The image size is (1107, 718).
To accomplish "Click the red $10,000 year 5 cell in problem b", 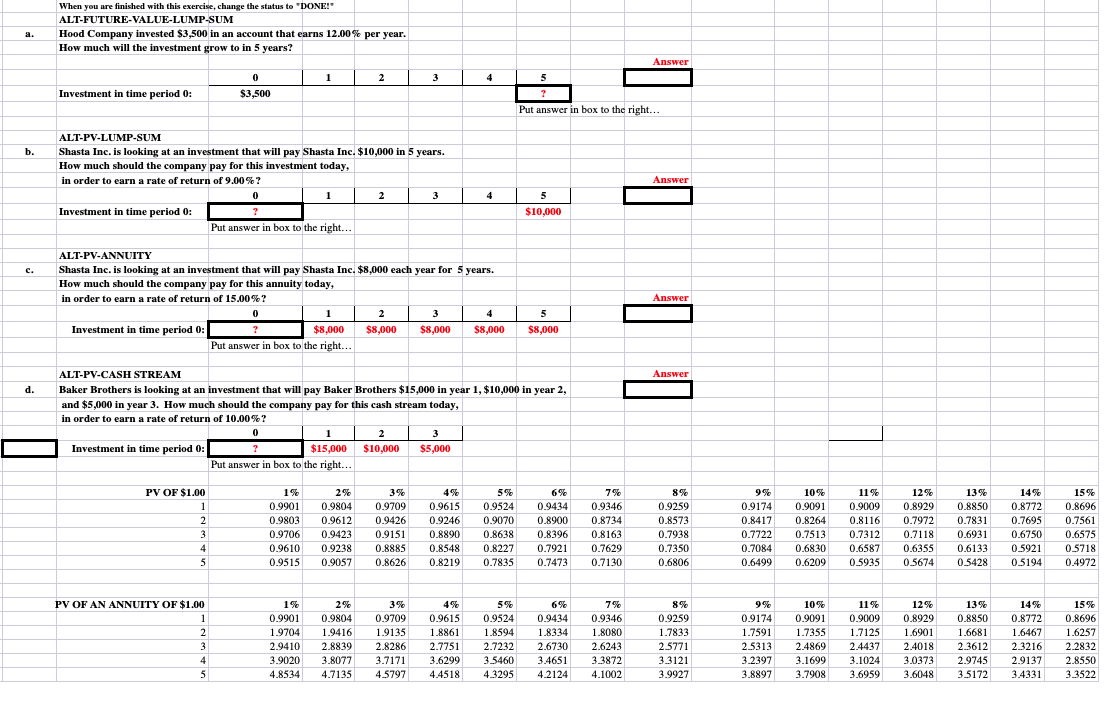I will coord(543,212).
